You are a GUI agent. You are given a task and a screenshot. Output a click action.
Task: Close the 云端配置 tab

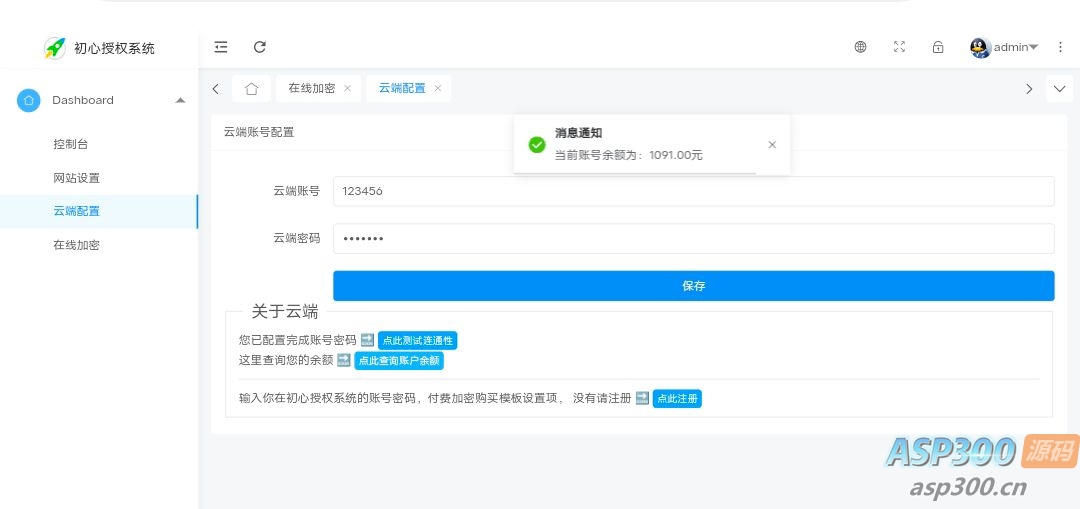pos(438,89)
